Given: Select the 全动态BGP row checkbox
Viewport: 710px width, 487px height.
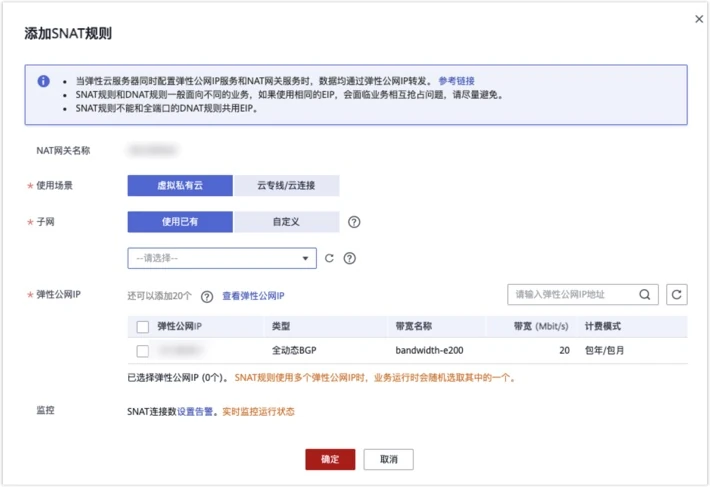Looking at the screenshot, I should [143, 351].
